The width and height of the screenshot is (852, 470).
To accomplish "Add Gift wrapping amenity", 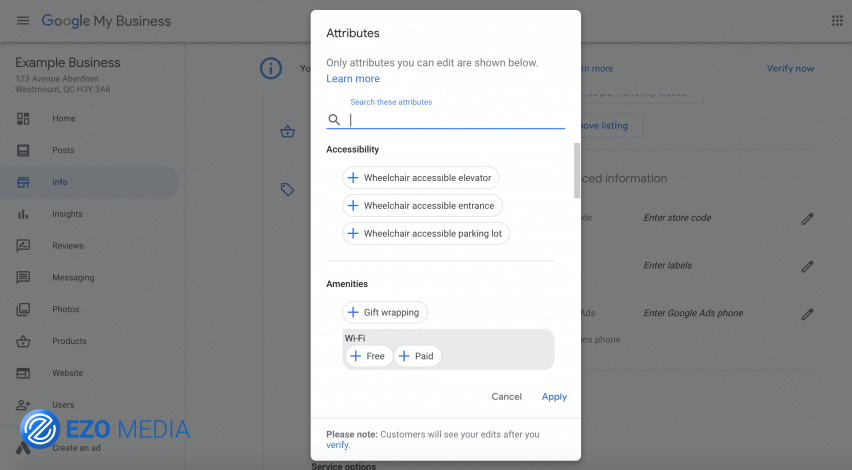I will 385,312.
